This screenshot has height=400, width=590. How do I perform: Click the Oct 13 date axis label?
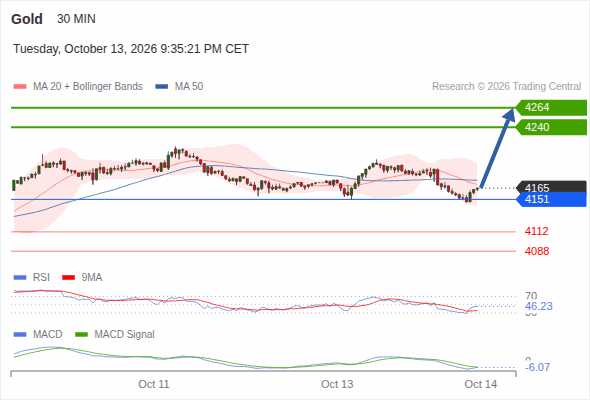337,384
